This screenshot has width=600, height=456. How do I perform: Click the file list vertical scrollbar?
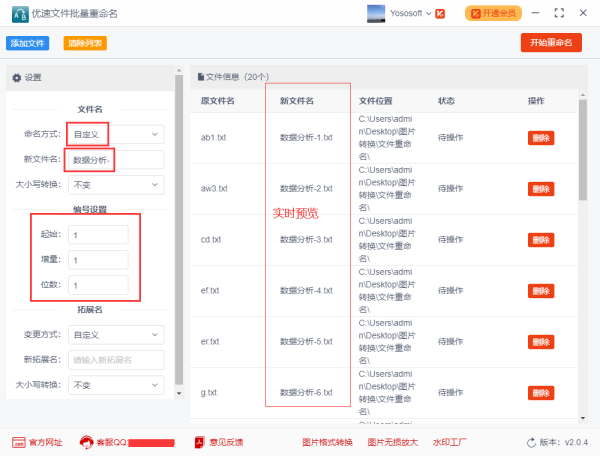click(583, 150)
